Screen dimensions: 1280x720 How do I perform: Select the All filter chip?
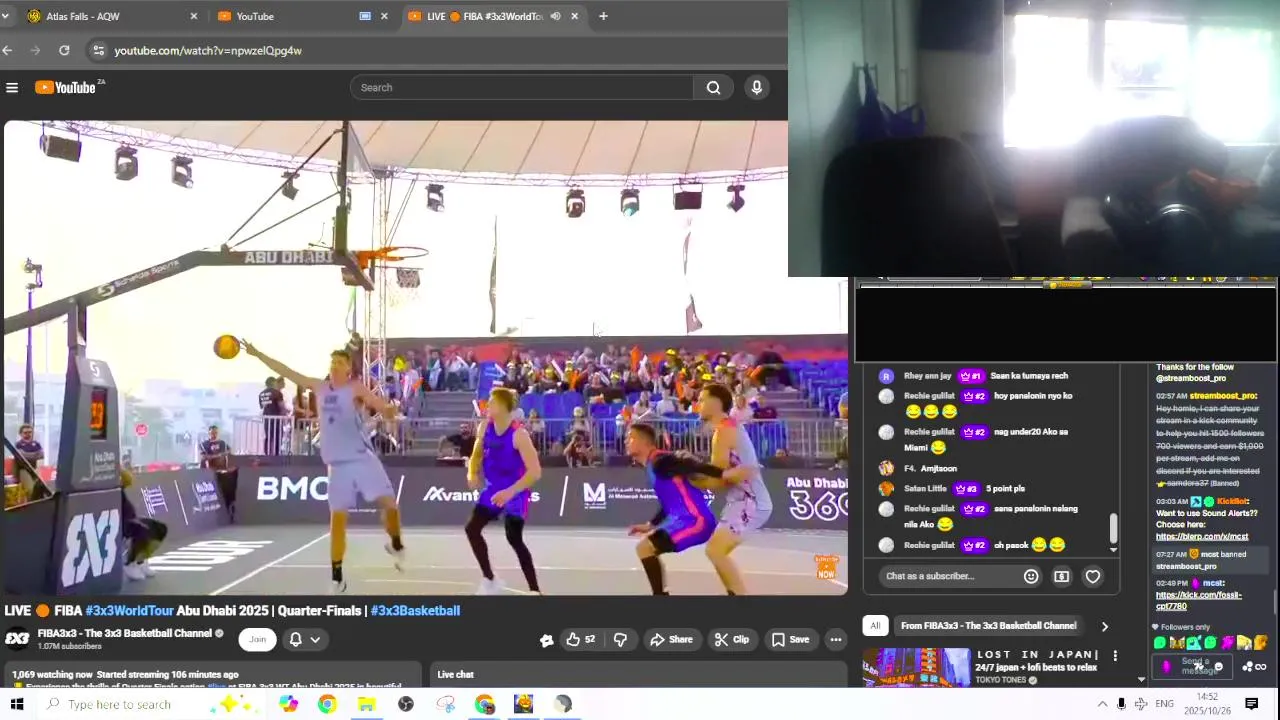(x=875, y=626)
